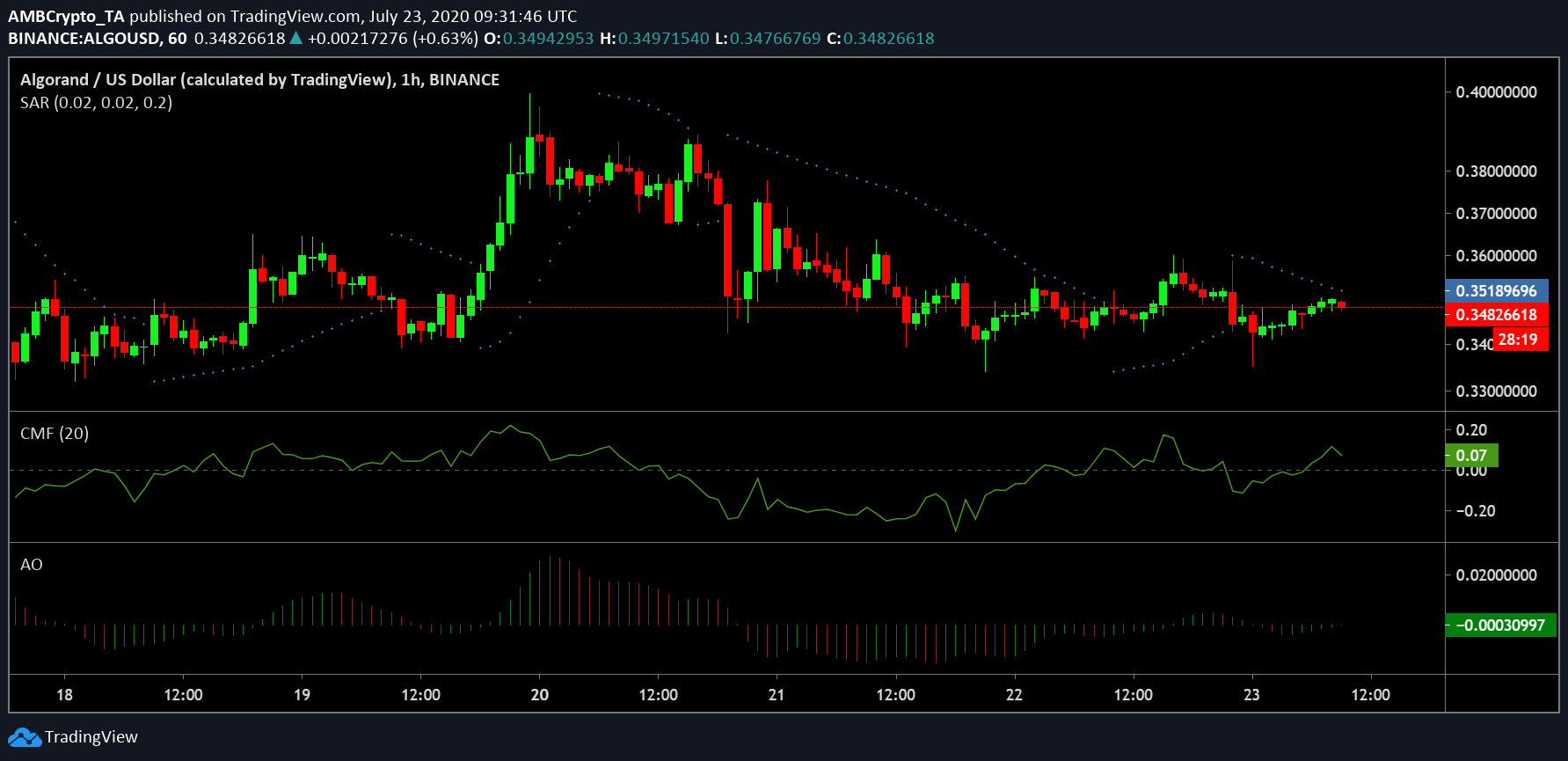Click the '19' date label on time axis
1568x761 pixels.
[x=302, y=695]
